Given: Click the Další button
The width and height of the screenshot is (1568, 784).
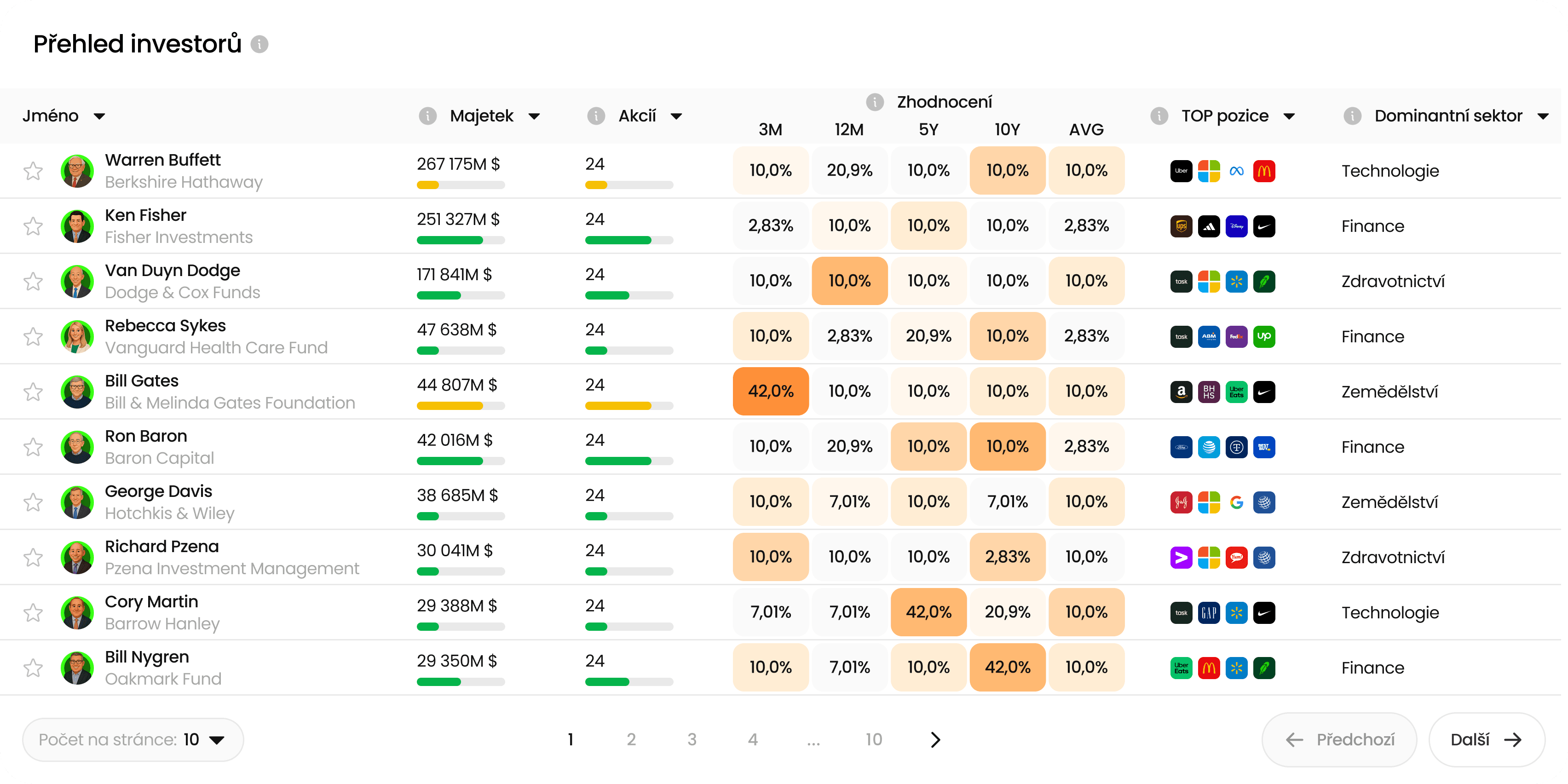Looking at the screenshot, I should click(x=1486, y=739).
